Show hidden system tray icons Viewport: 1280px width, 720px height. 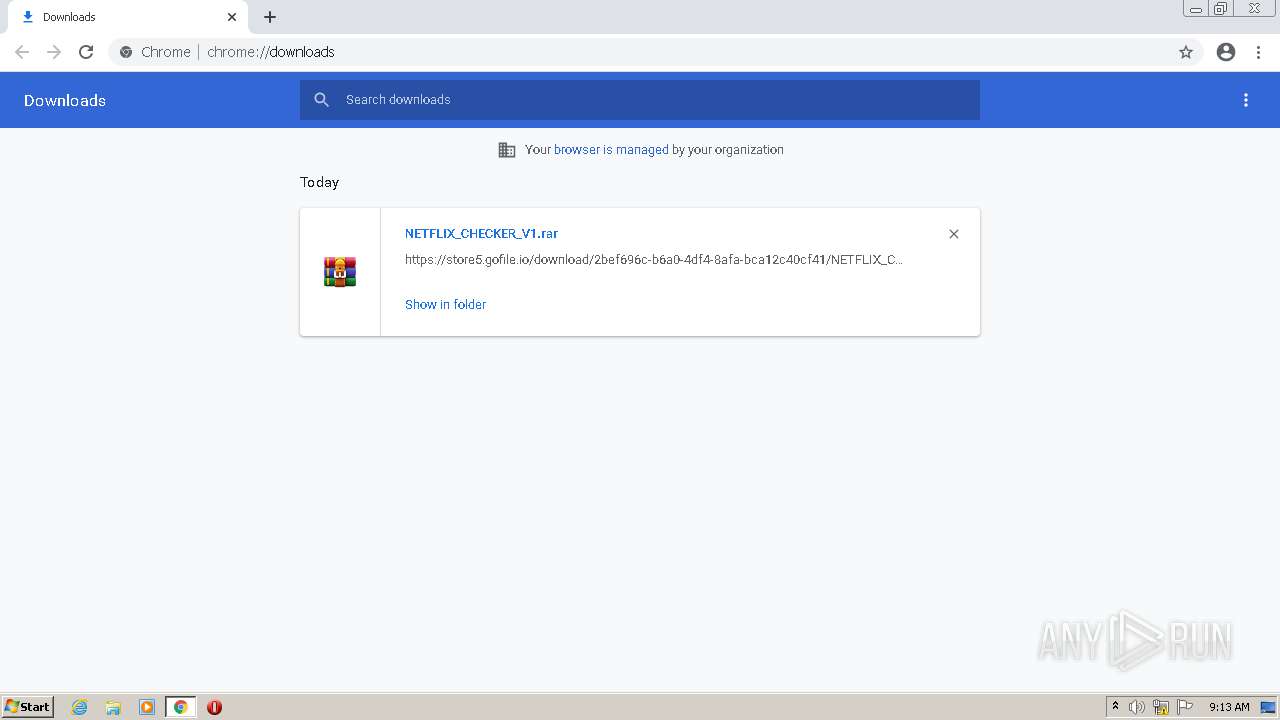click(x=1115, y=707)
